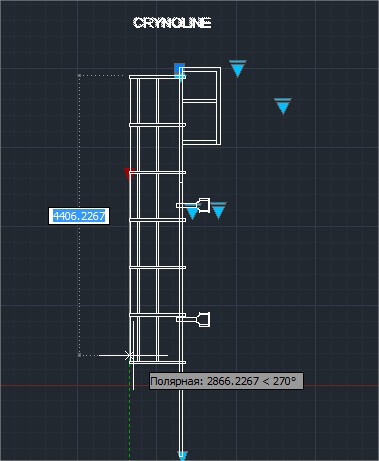Viewport: 379px width, 461px height.
Task: Pick the red hot triangle grip on left rail
Action: click(129, 174)
